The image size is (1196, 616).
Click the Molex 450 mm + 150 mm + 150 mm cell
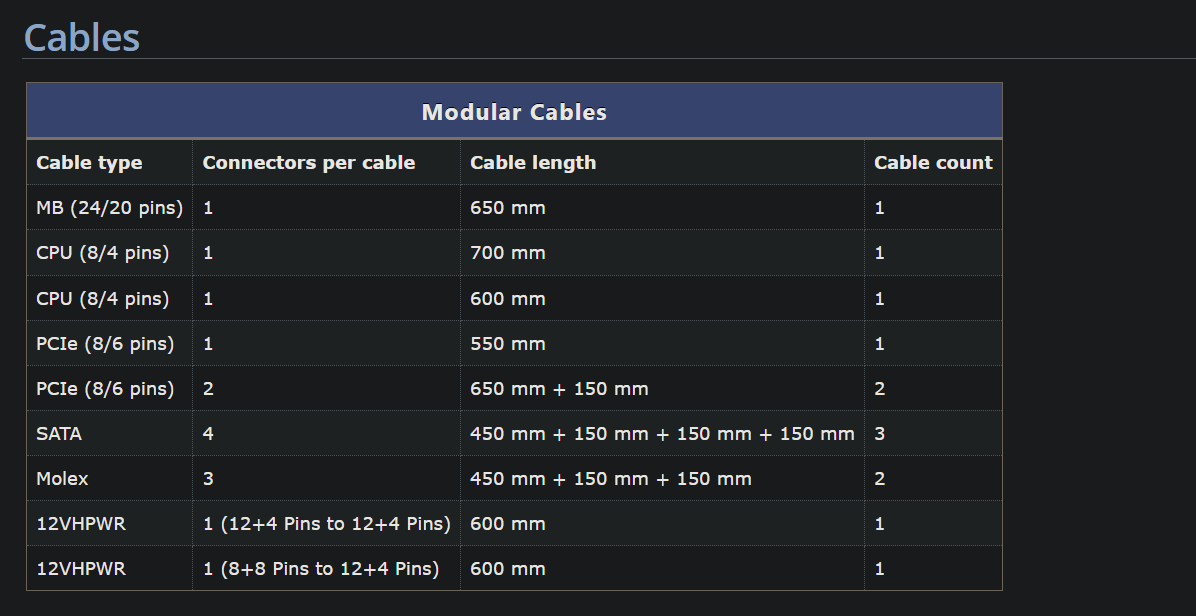(x=611, y=479)
